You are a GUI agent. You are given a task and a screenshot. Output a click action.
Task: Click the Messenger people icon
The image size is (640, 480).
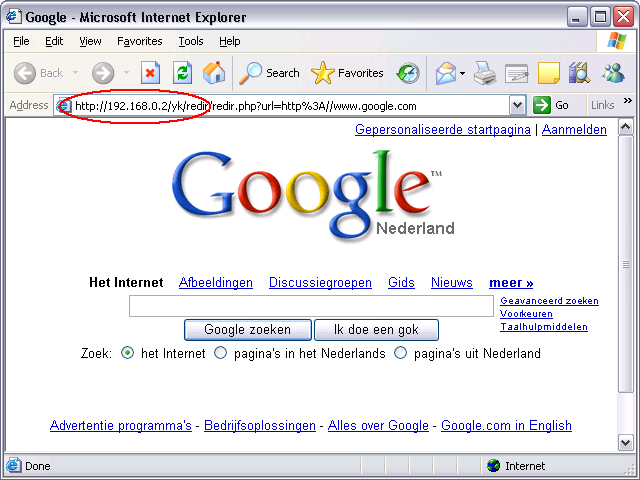[613, 73]
